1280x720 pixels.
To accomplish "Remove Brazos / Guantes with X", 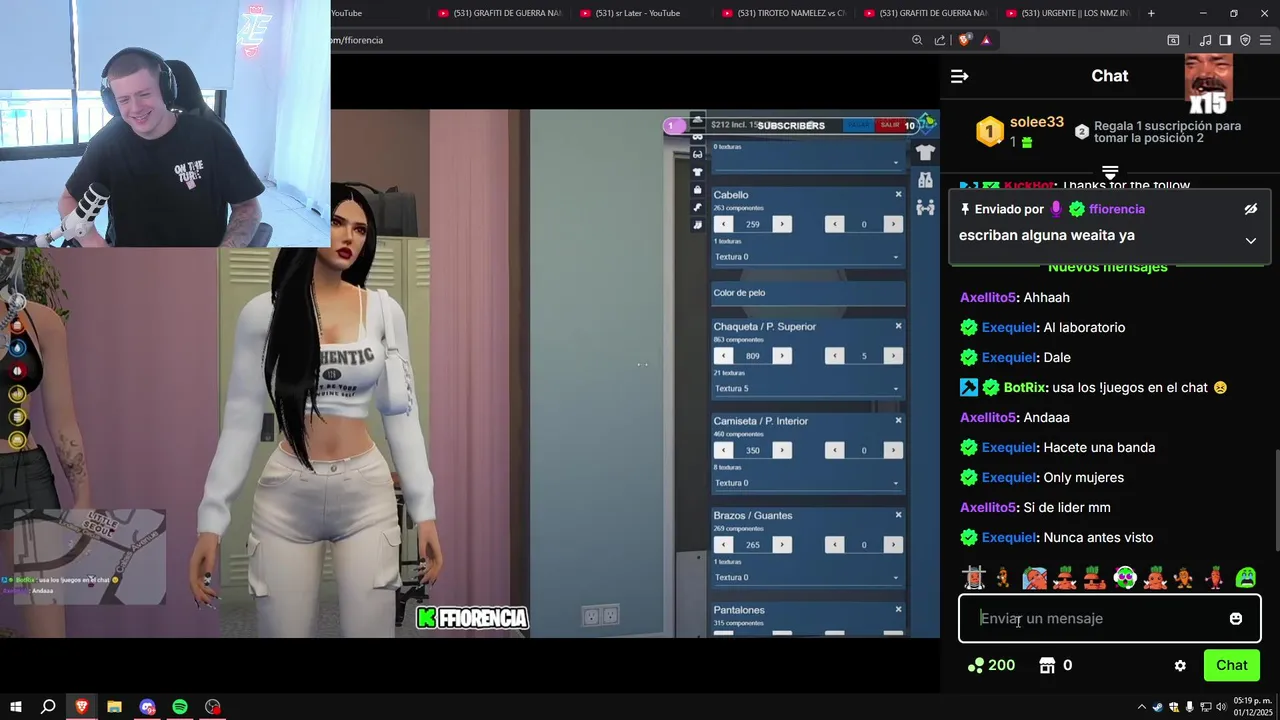I will point(898,515).
